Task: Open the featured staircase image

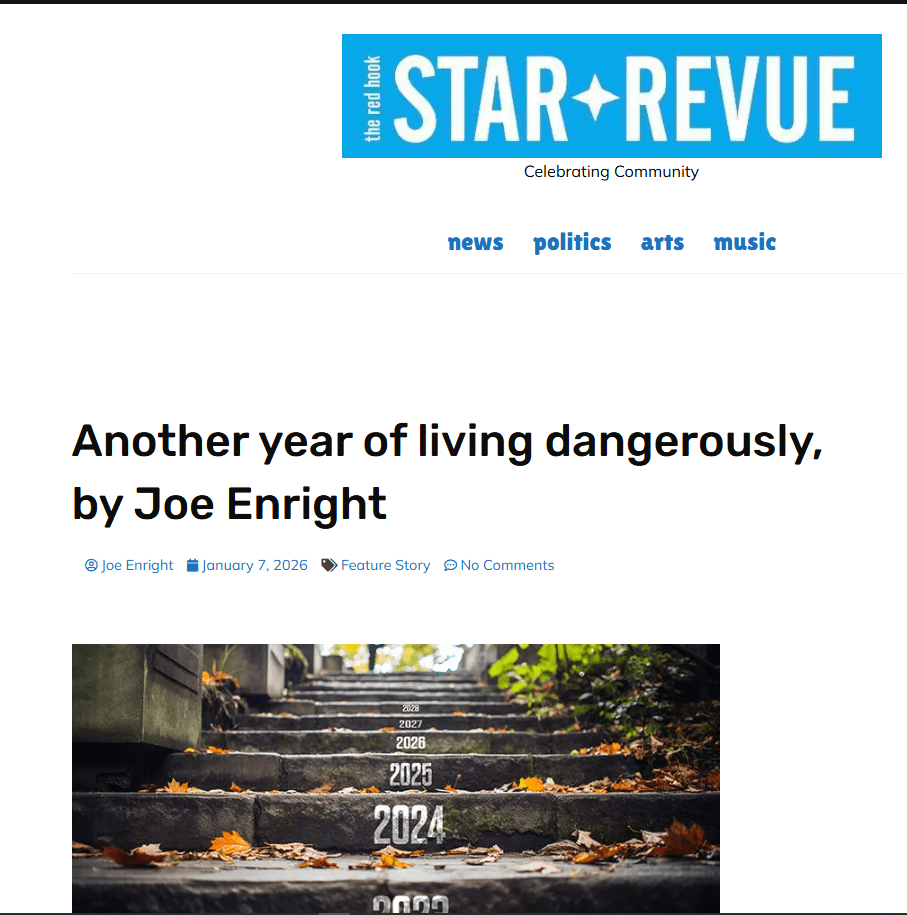Action: tap(396, 778)
